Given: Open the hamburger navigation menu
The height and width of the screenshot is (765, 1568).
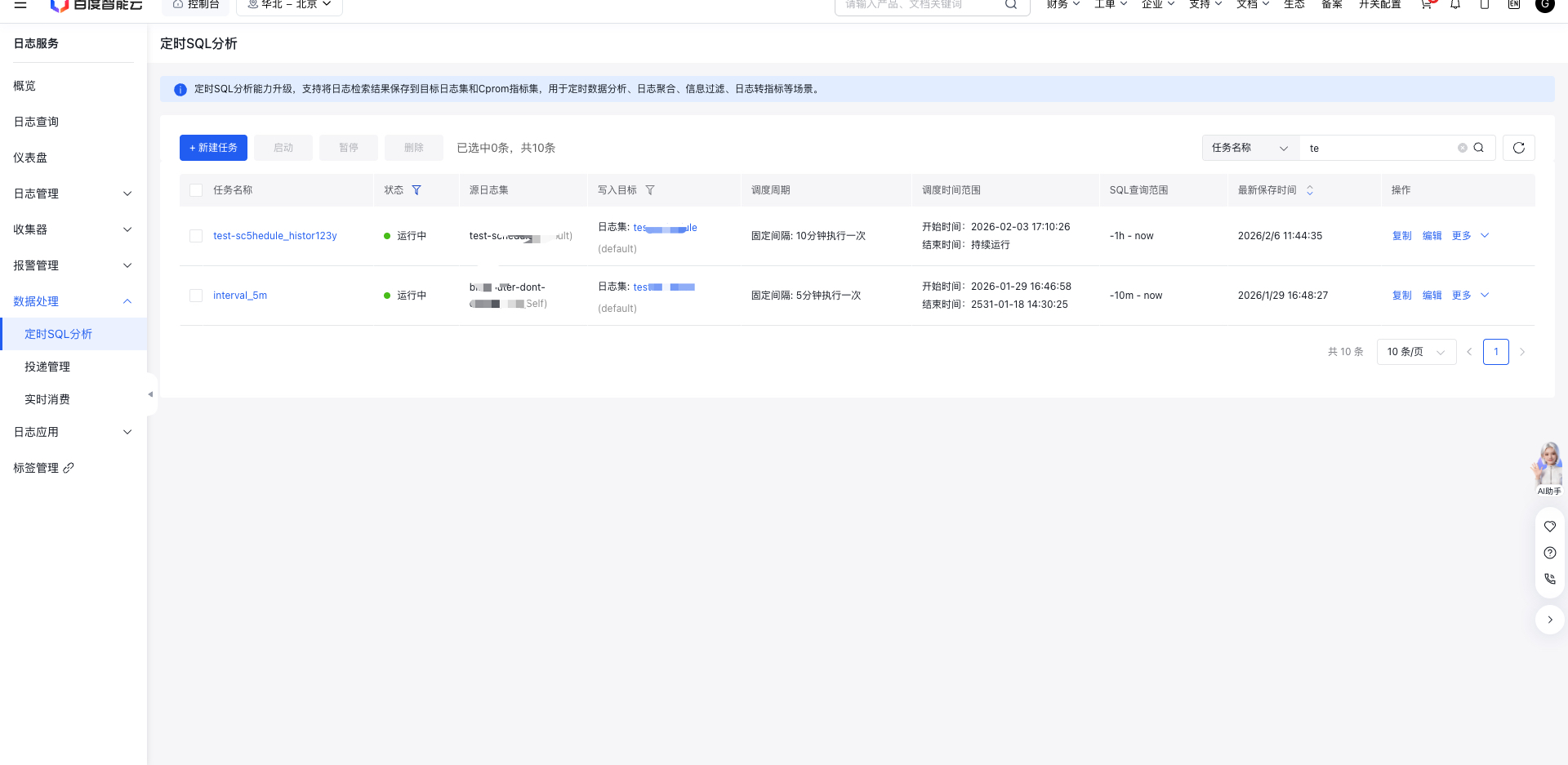Looking at the screenshot, I should pos(20,4).
